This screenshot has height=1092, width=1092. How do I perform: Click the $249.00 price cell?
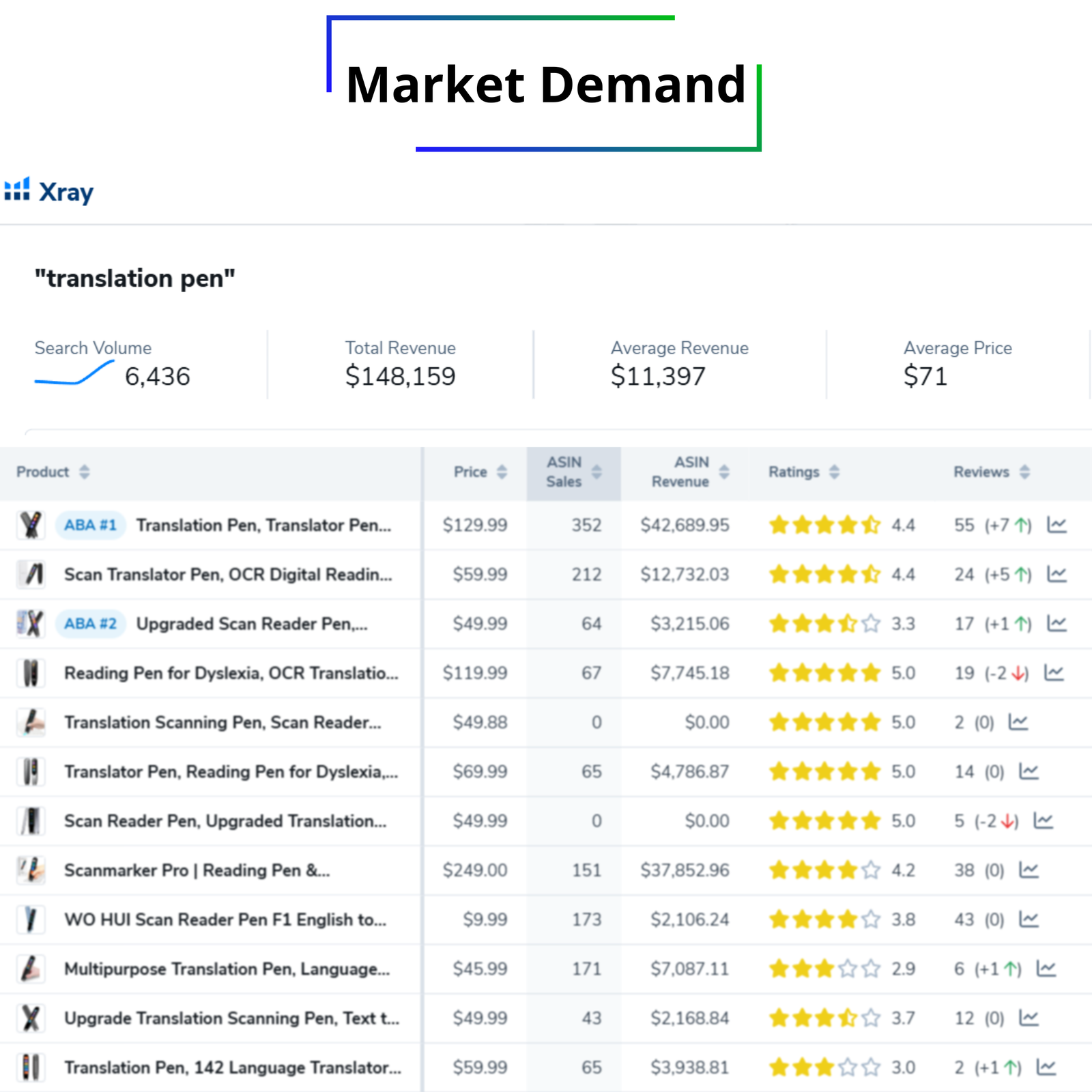(475, 870)
